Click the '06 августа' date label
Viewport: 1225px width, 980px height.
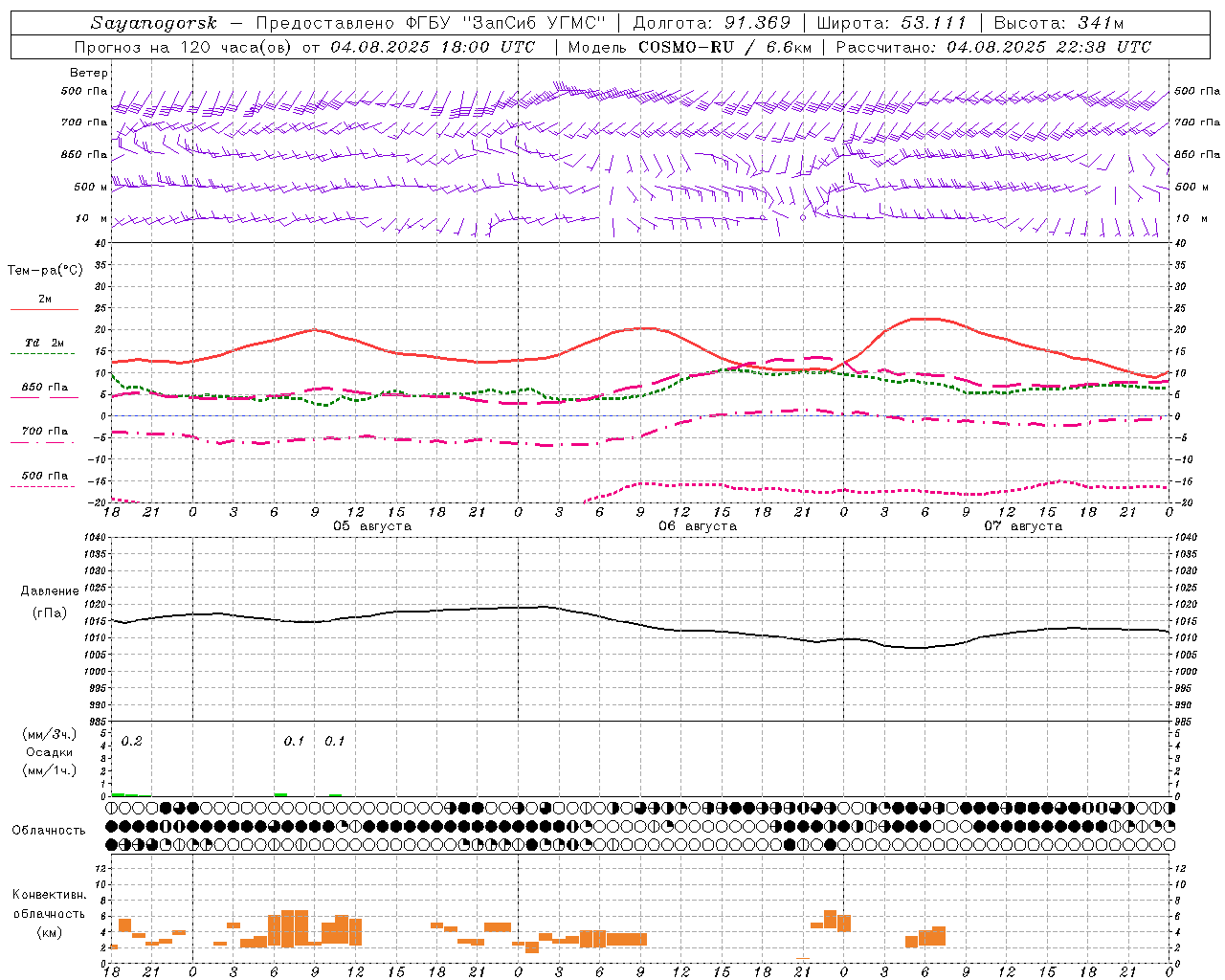[x=698, y=526]
